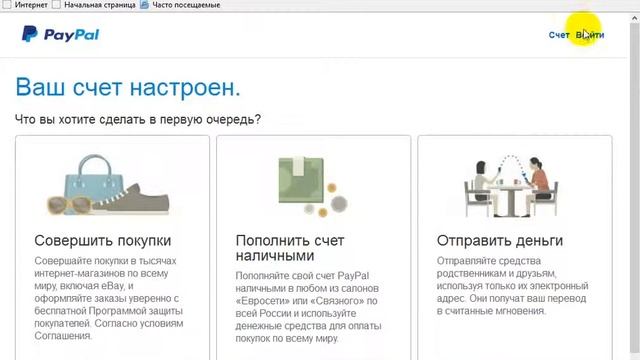
Task: Choose the Пополнить счет наличными heading
Action: 290,248
